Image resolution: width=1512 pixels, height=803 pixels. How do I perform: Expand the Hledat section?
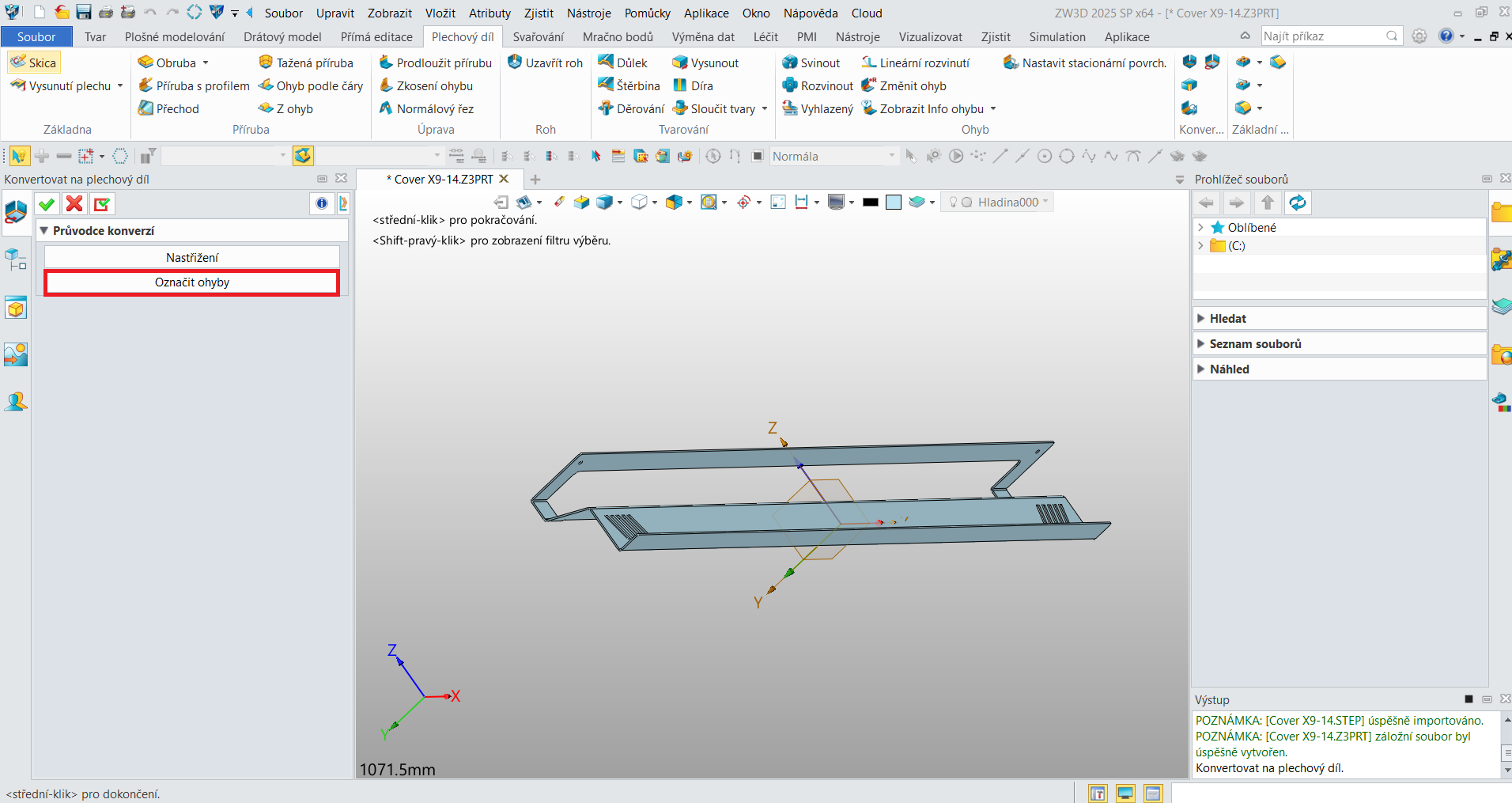tap(1201, 318)
